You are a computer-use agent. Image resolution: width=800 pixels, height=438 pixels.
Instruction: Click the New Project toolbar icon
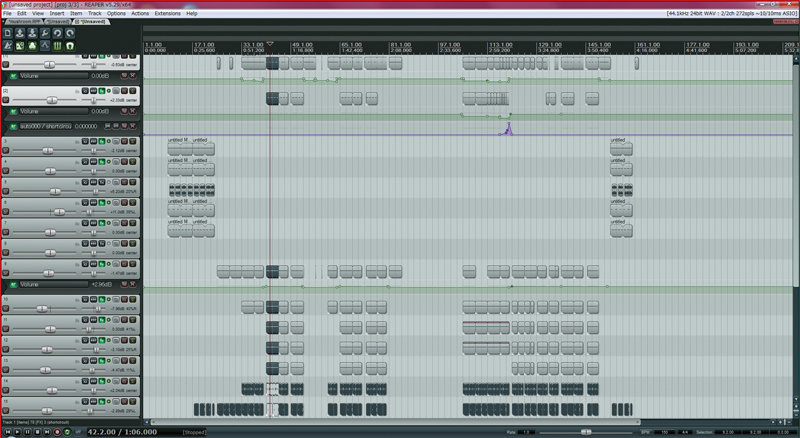(x=7, y=33)
